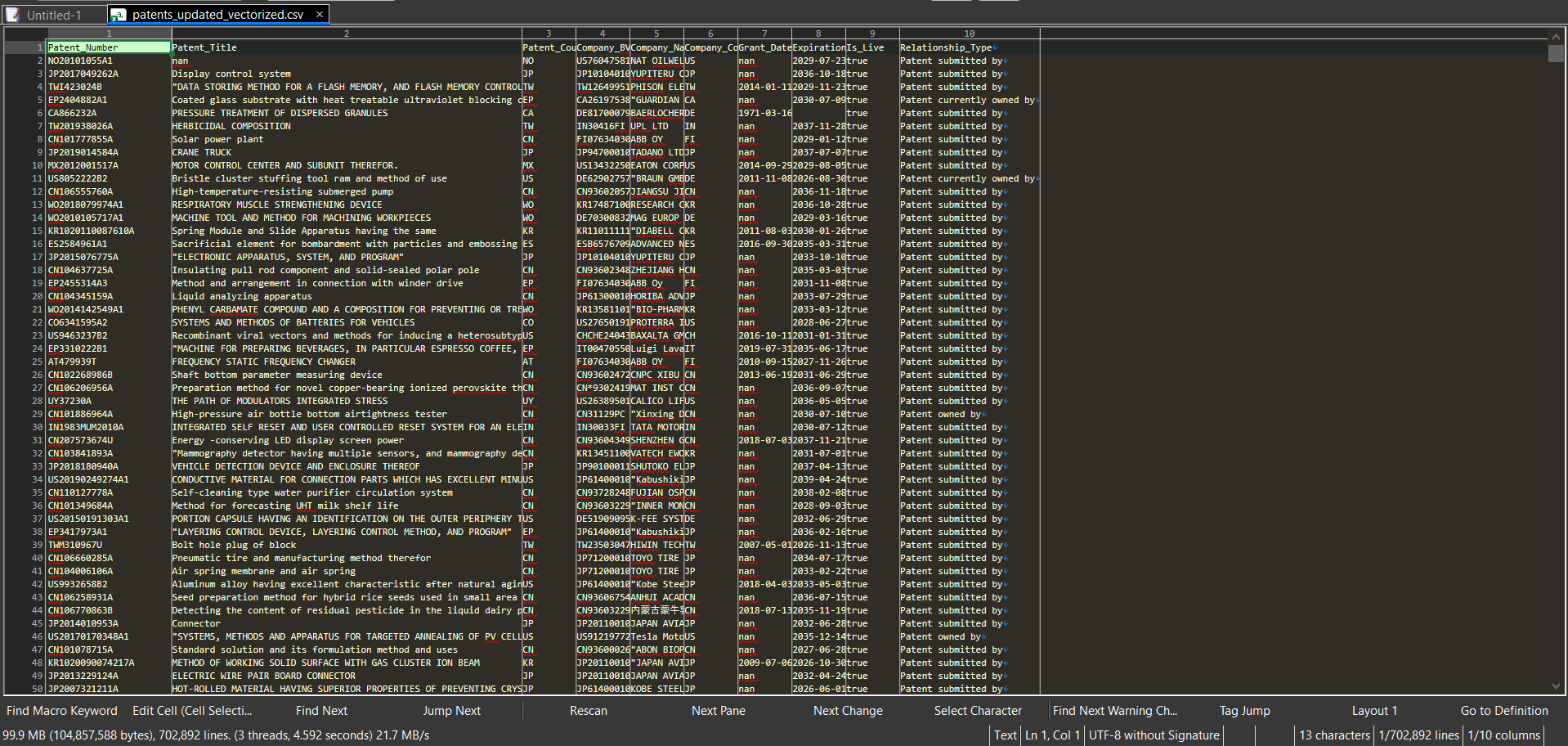The width and height of the screenshot is (1568, 746).
Task: Click the 1/702,892 lines status entry
Action: (1418, 735)
